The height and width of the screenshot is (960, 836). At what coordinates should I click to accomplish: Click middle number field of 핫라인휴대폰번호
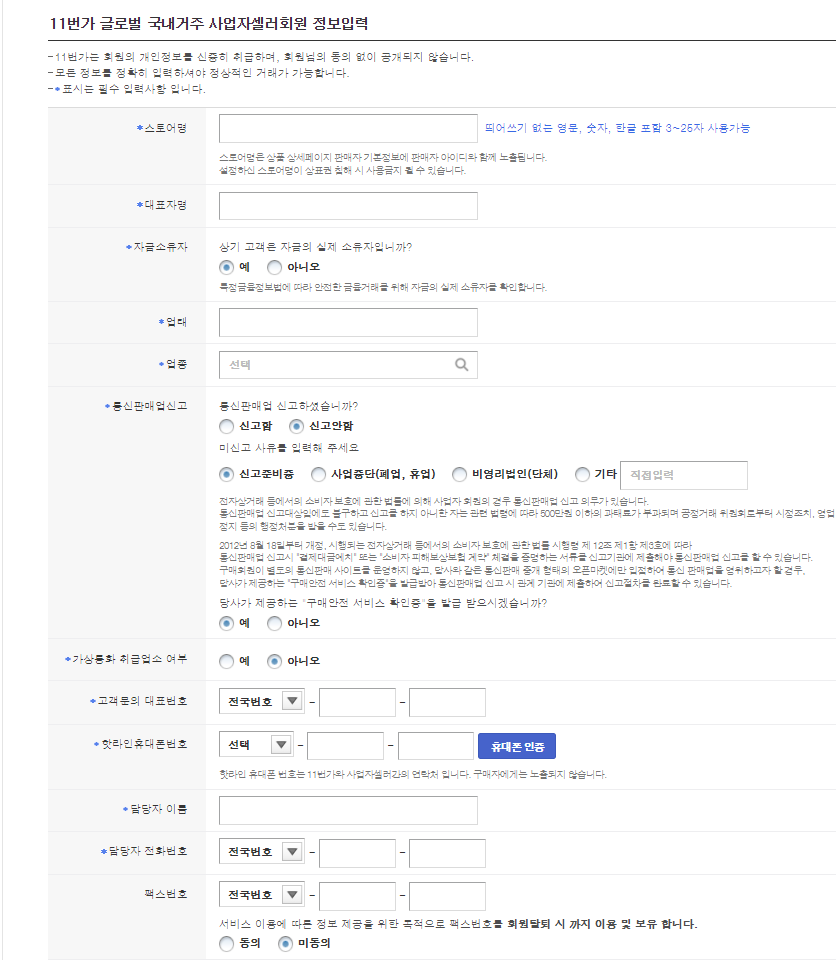[345, 746]
